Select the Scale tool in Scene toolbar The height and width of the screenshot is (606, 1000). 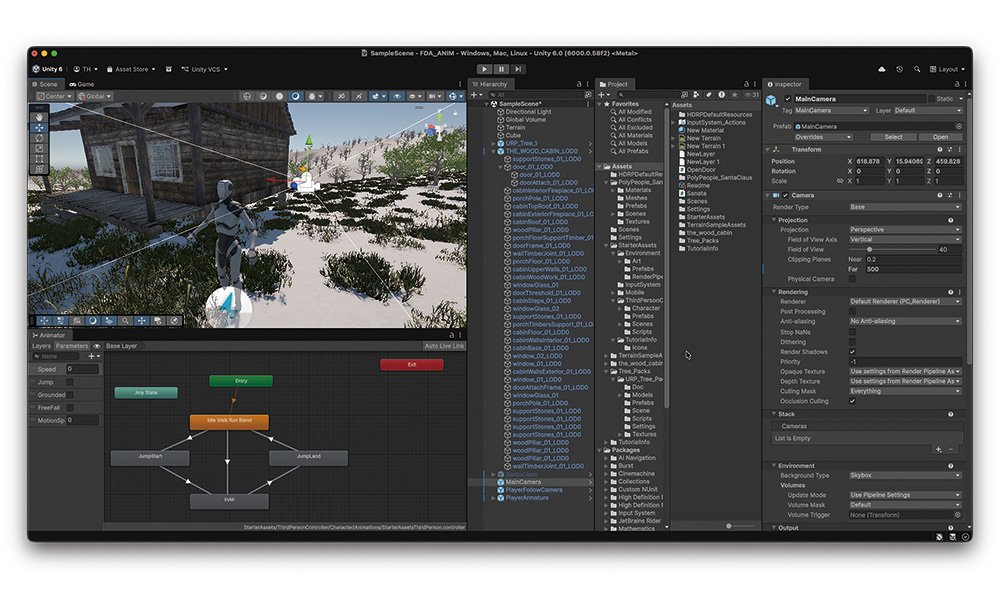40,148
